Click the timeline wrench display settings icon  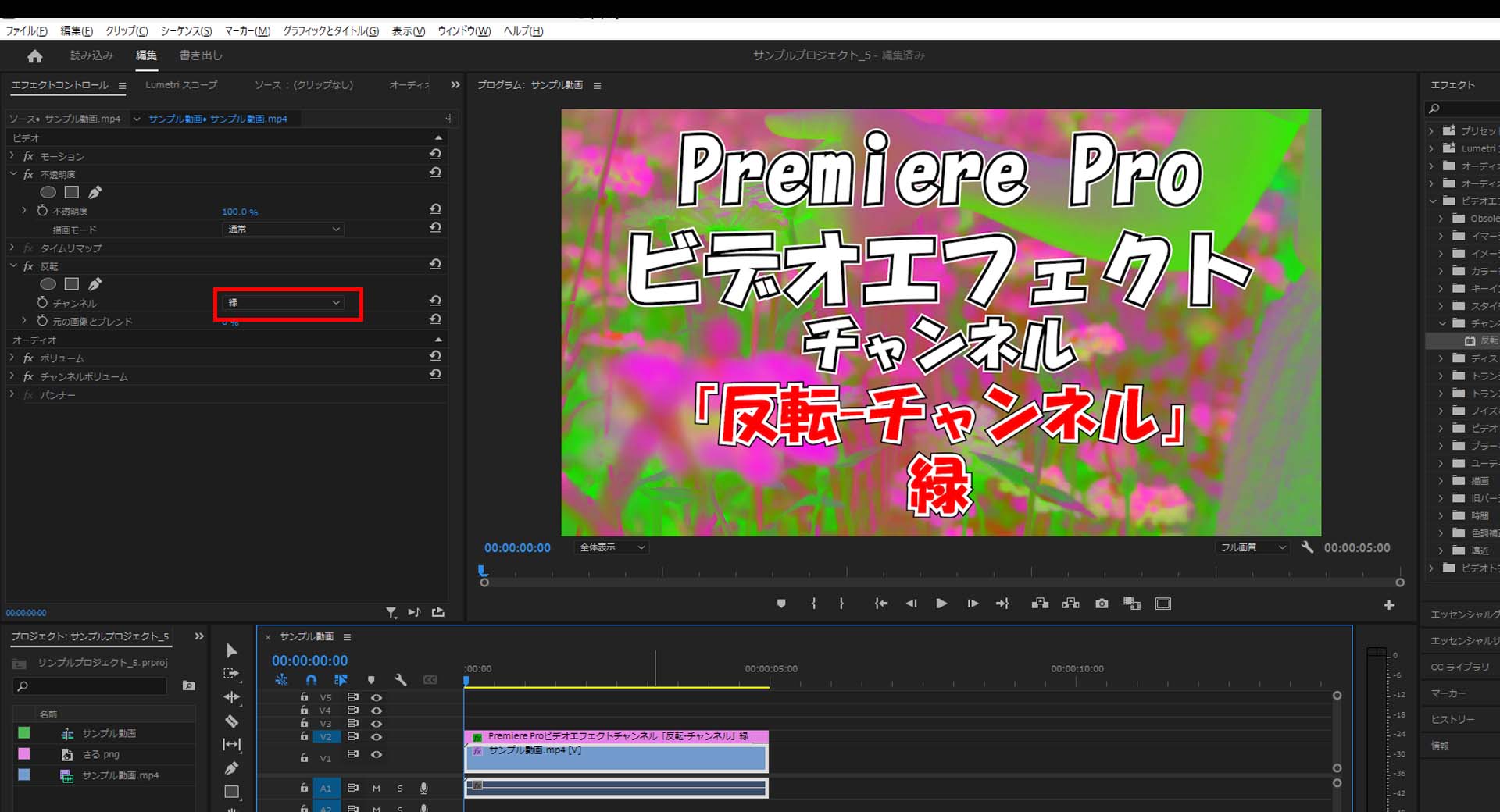tap(401, 680)
